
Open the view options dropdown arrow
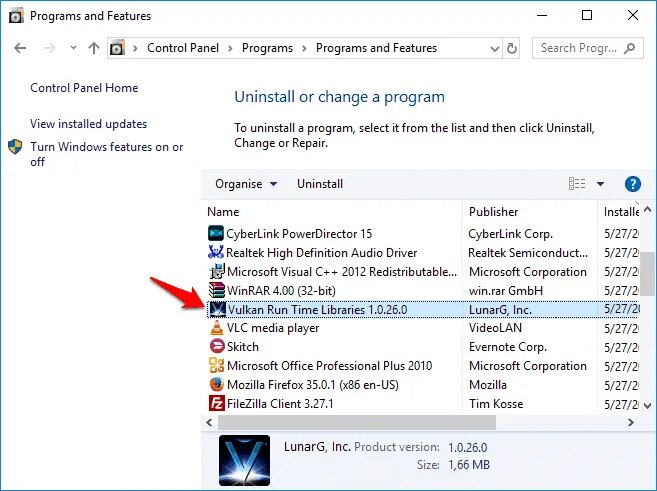[600, 183]
